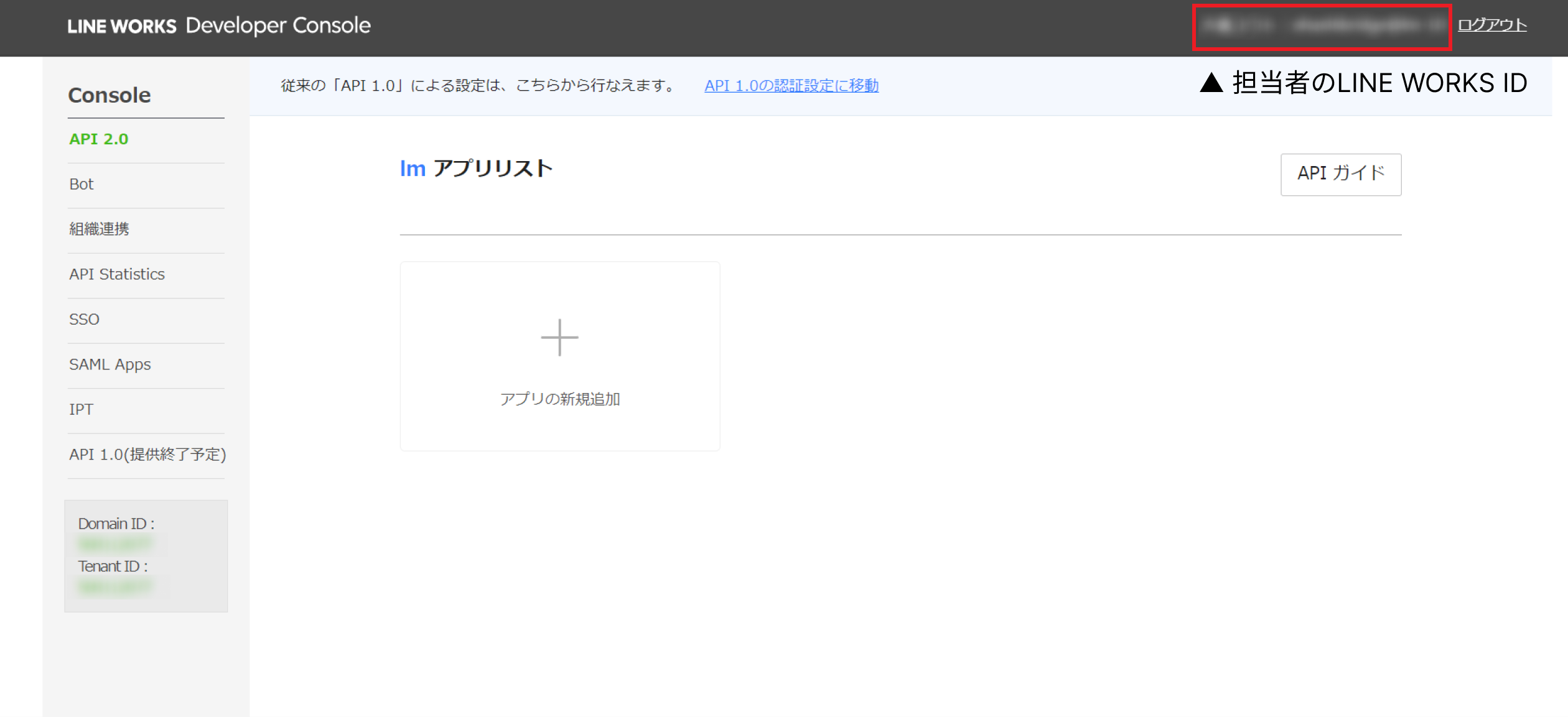Click the blue Im icon beside アプリリスト

(x=412, y=169)
